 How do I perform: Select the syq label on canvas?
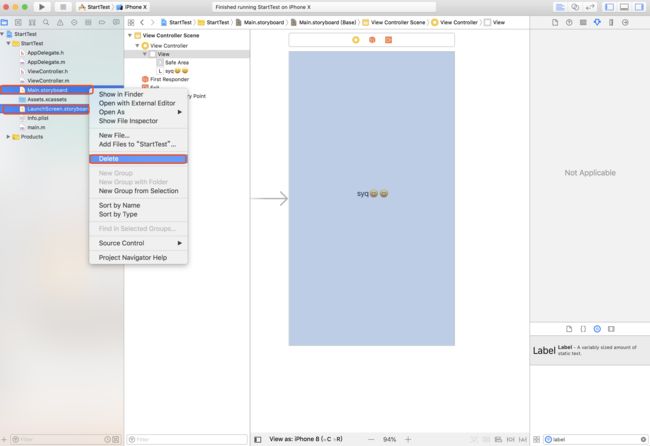tap(372, 194)
